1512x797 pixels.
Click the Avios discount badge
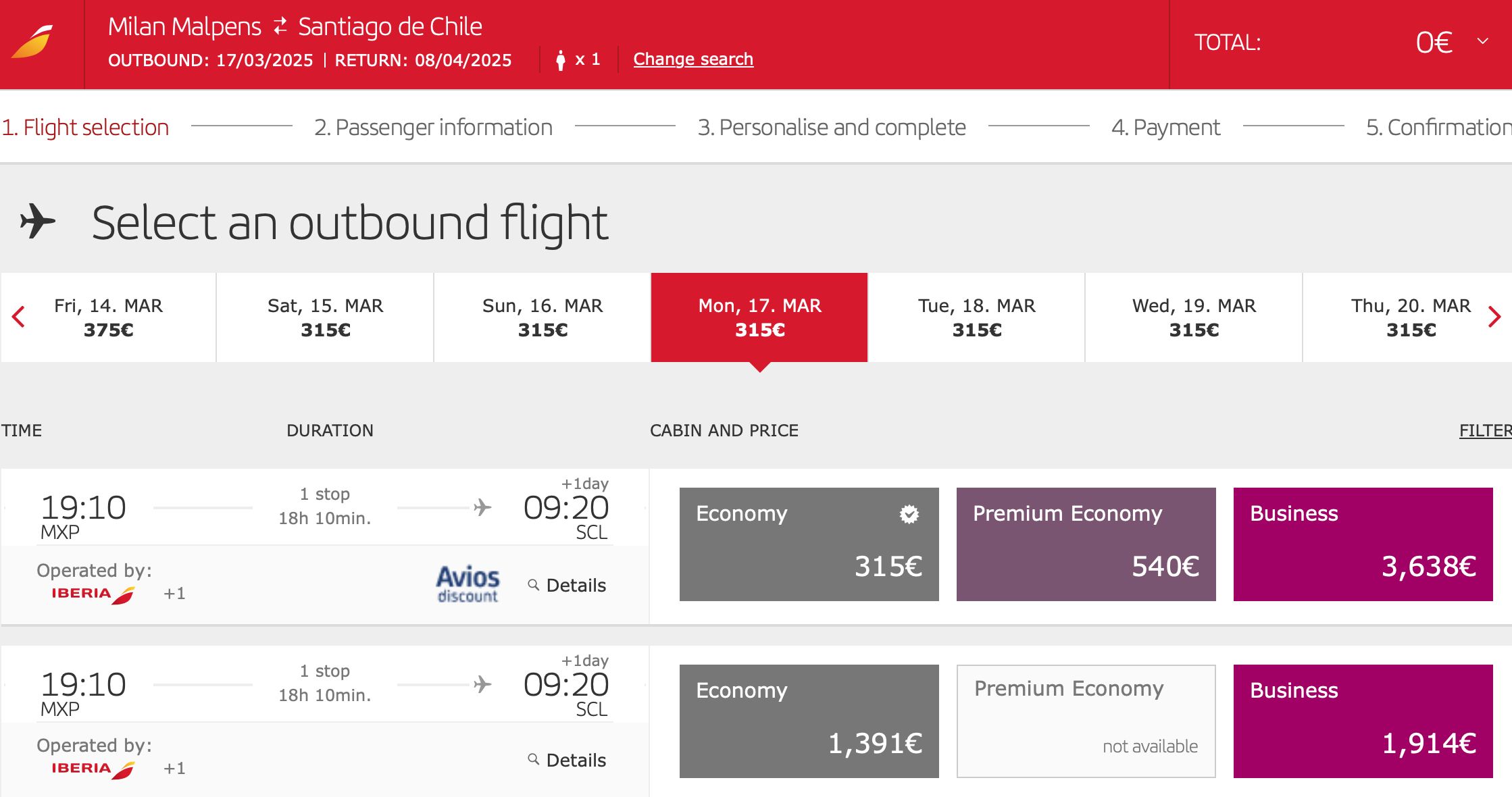click(468, 584)
